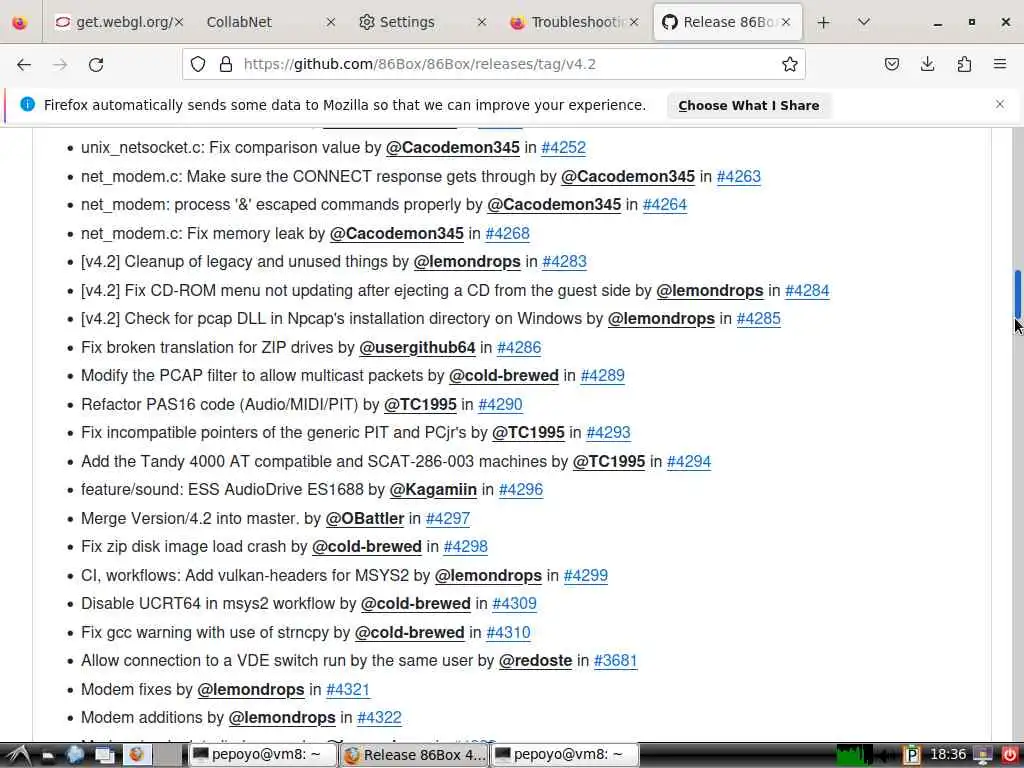Reload the page with the refresh icon
This screenshot has height=768, width=1024.
click(x=96, y=64)
